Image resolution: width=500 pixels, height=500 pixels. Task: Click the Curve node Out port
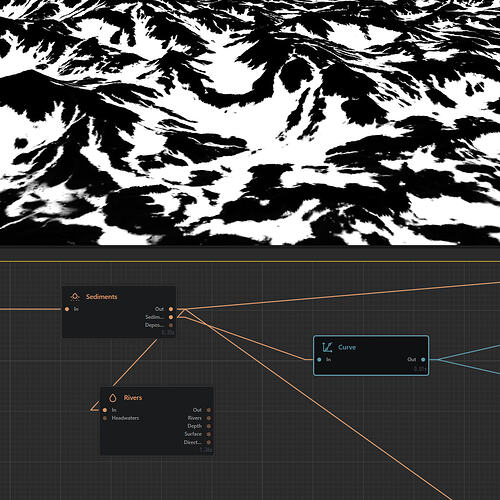(423, 360)
